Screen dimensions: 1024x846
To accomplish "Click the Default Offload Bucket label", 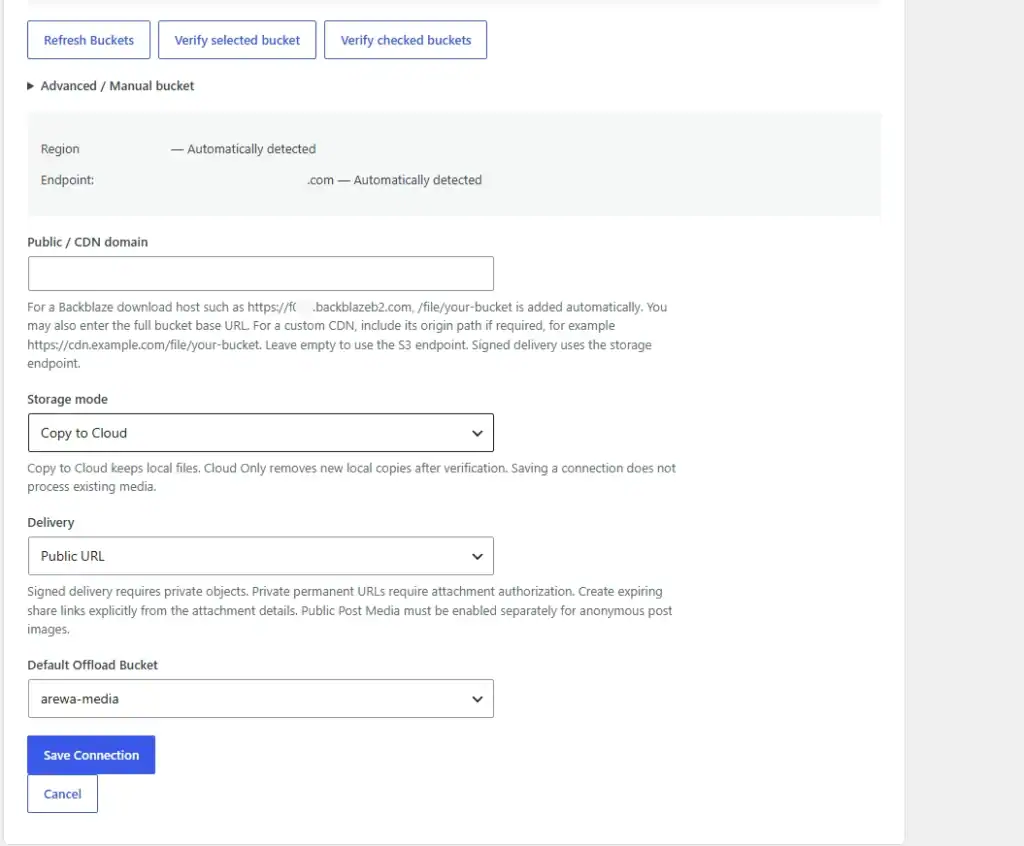I will [x=93, y=665].
